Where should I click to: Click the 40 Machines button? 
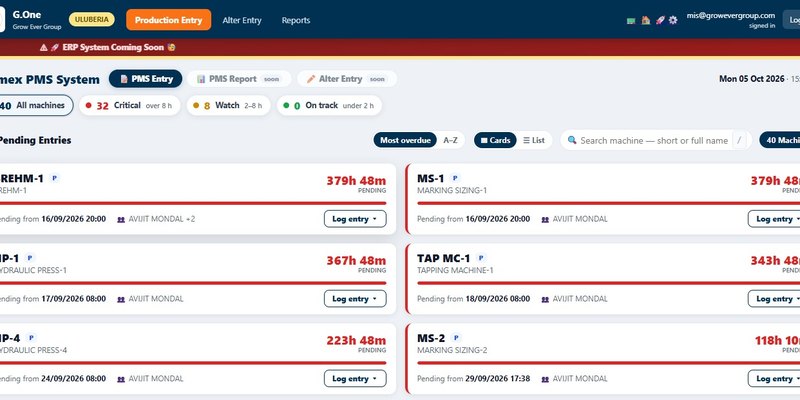(781, 140)
